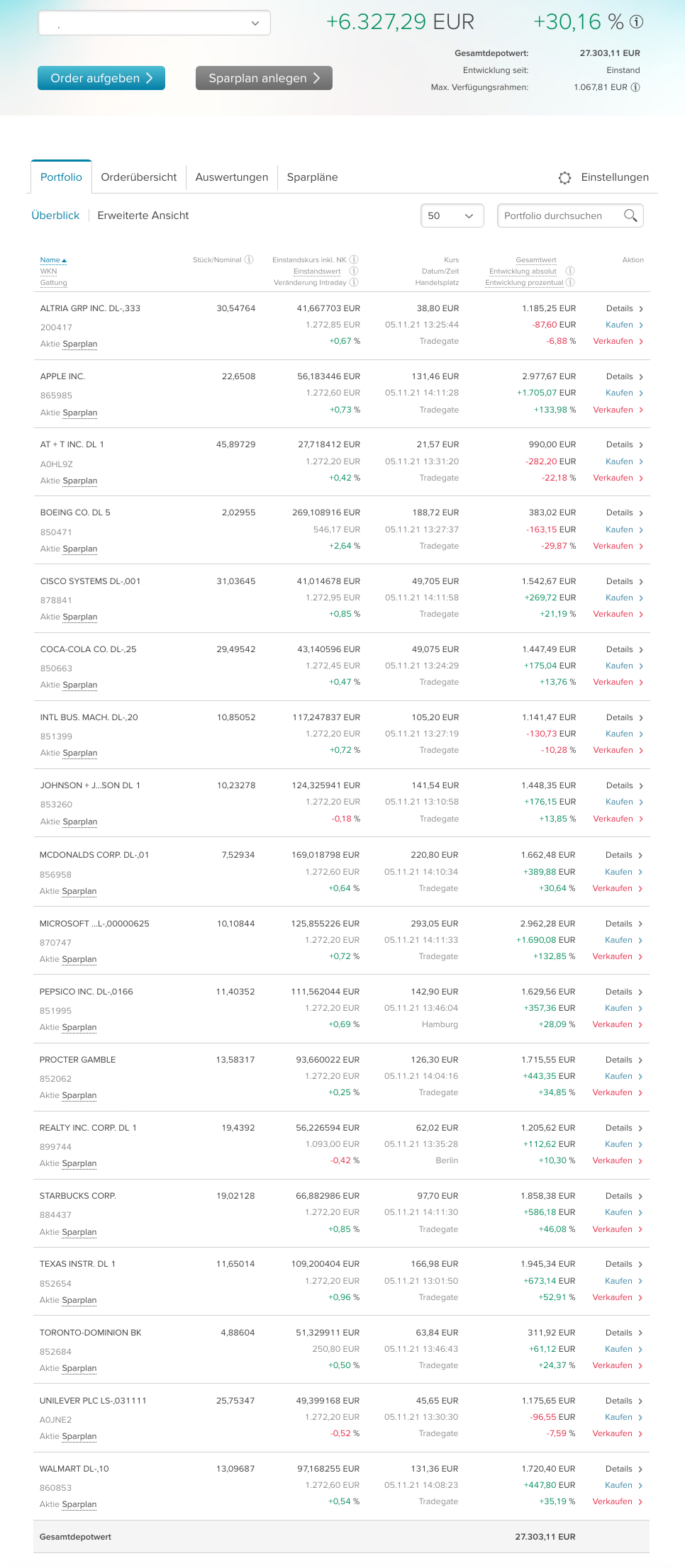Open Einstellungen gear icon
This screenshot has height=1568, width=685.
point(564,178)
